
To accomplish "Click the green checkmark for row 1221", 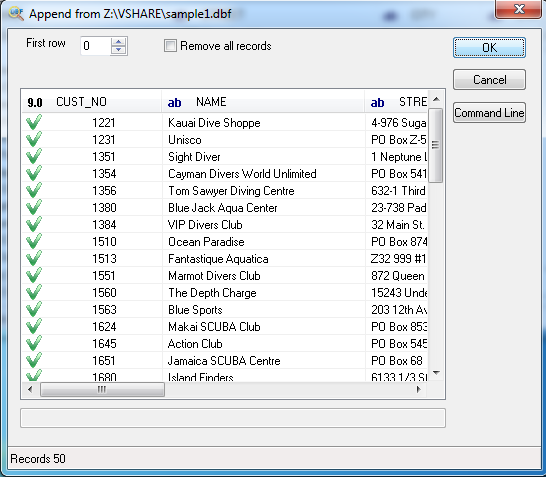I will coord(34,122).
